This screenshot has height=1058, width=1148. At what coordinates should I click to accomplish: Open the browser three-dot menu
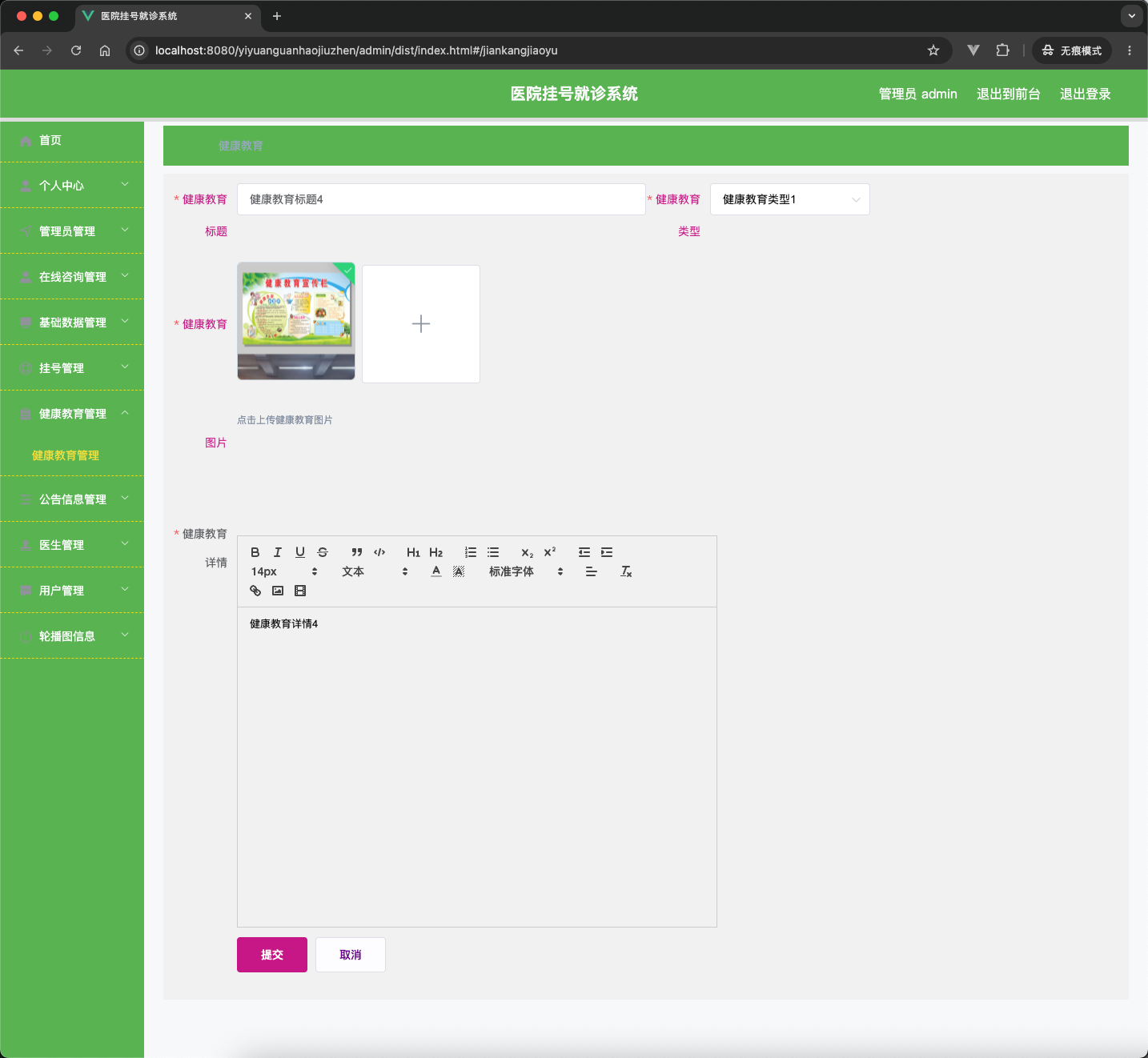pos(1130,50)
